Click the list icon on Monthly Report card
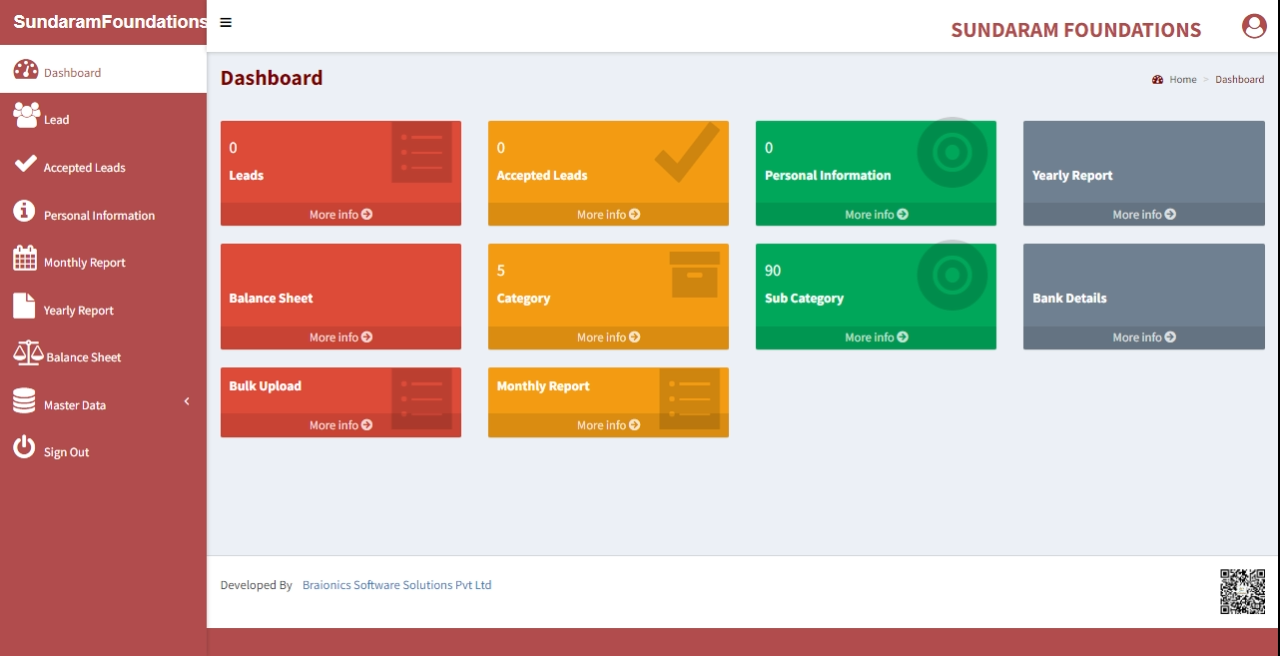This screenshot has height=656, width=1280. (x=690, y=398)
